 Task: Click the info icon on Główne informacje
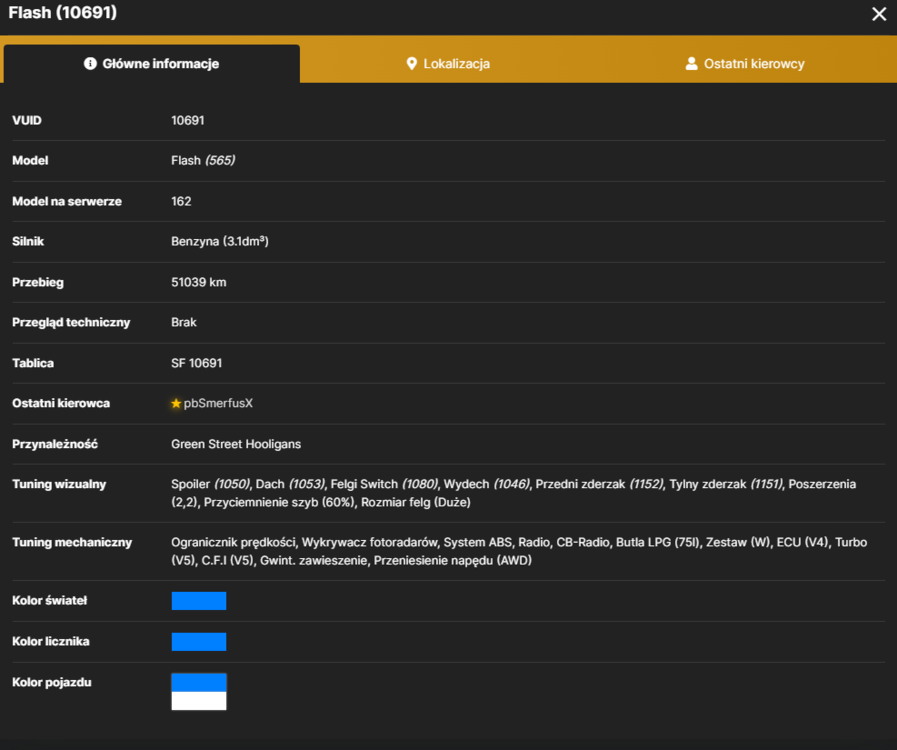coord(90,64)
